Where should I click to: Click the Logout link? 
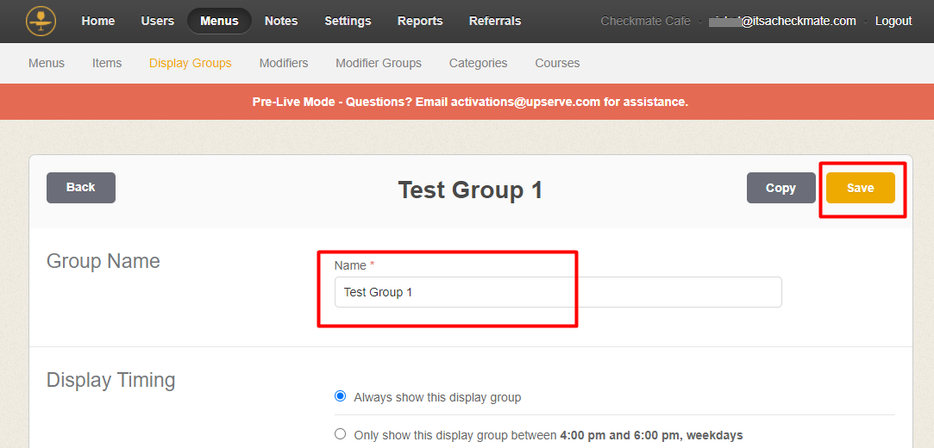pyautogui.click(x=893, y=21)
